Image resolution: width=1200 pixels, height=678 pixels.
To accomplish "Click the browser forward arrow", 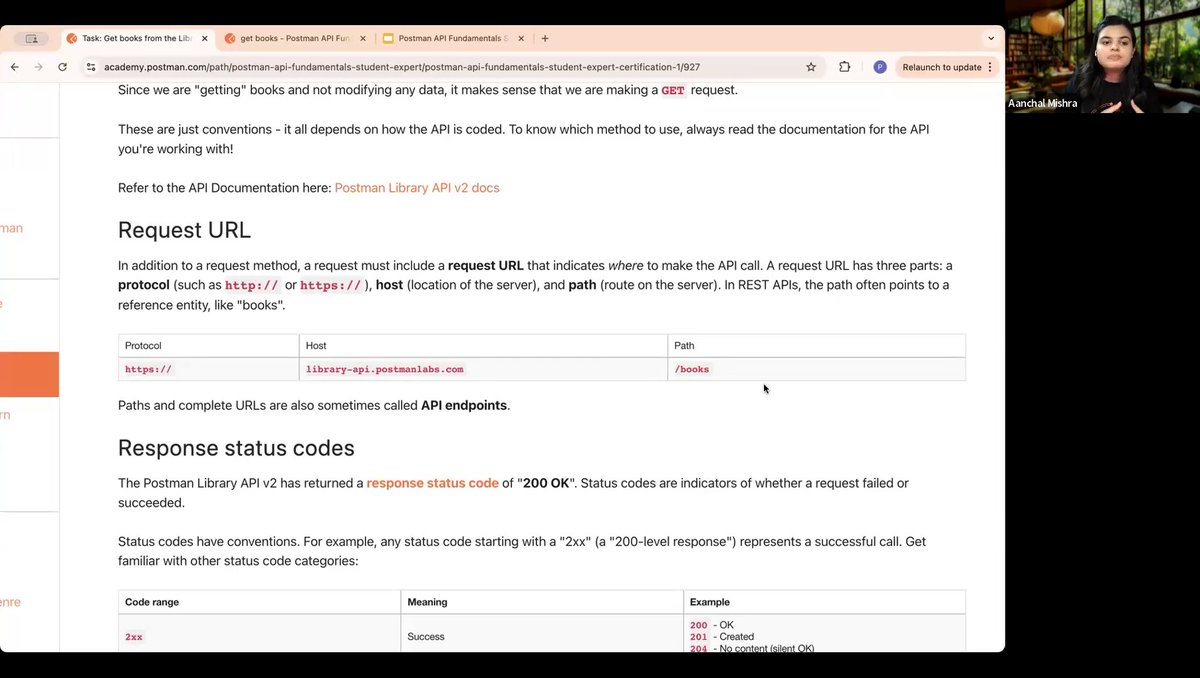I will pos(38,67).
